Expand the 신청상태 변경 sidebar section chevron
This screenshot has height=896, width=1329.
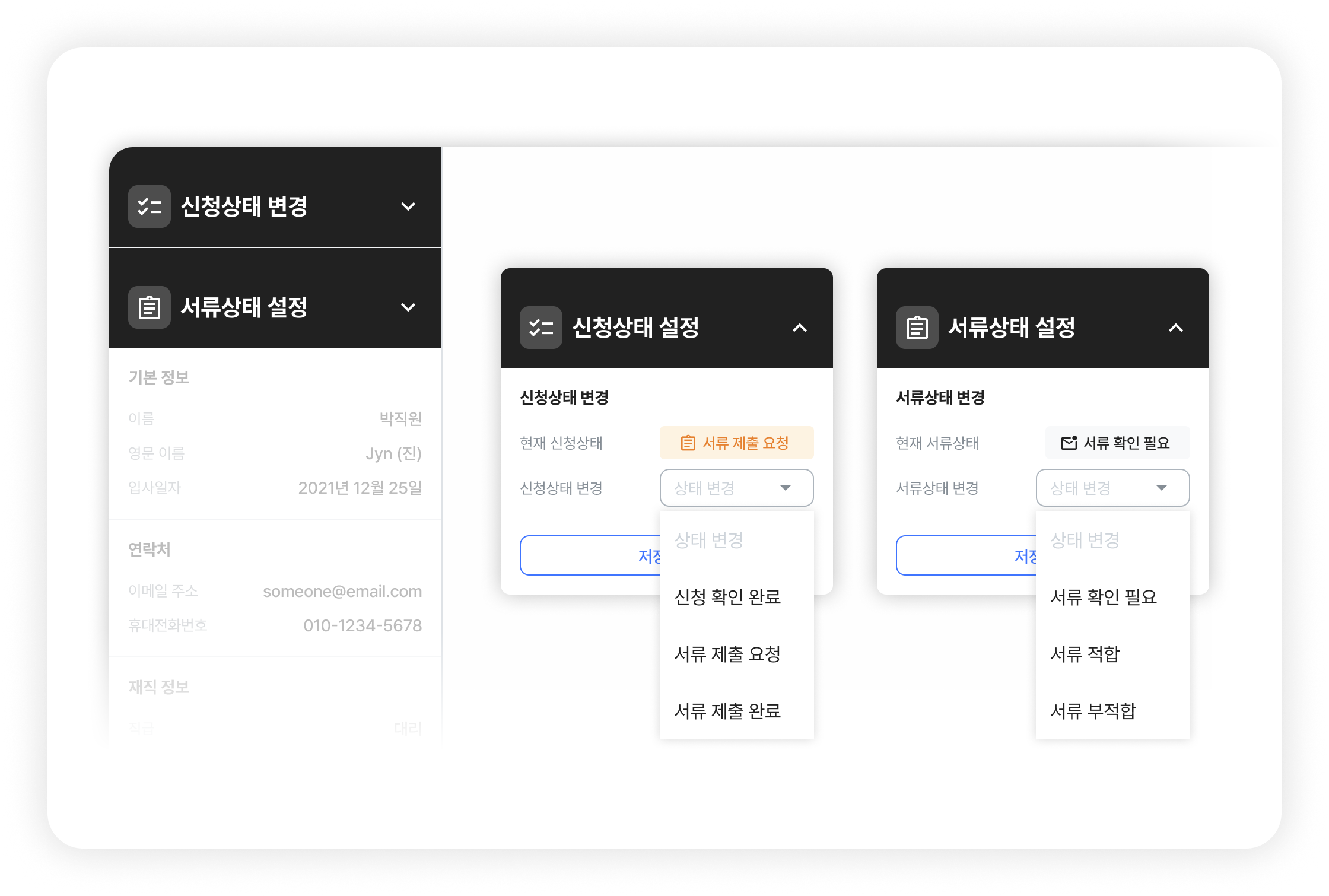pyautogui.click(x=408, y=206)
